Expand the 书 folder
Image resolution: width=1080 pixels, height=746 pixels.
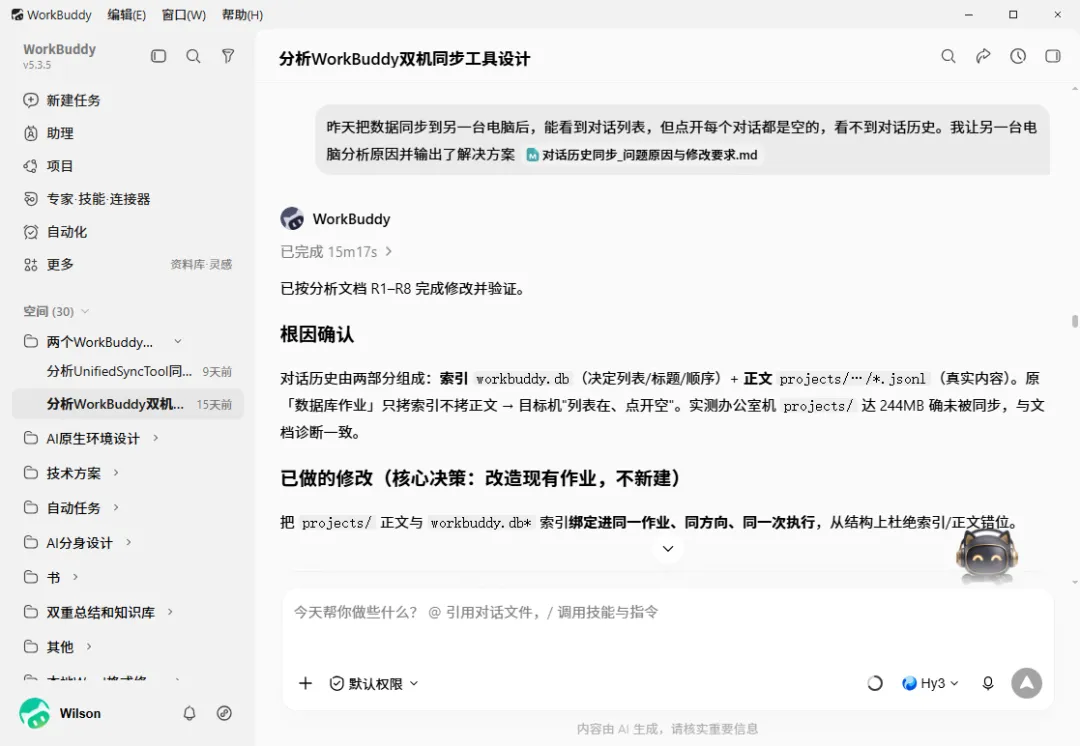point(75,577)
